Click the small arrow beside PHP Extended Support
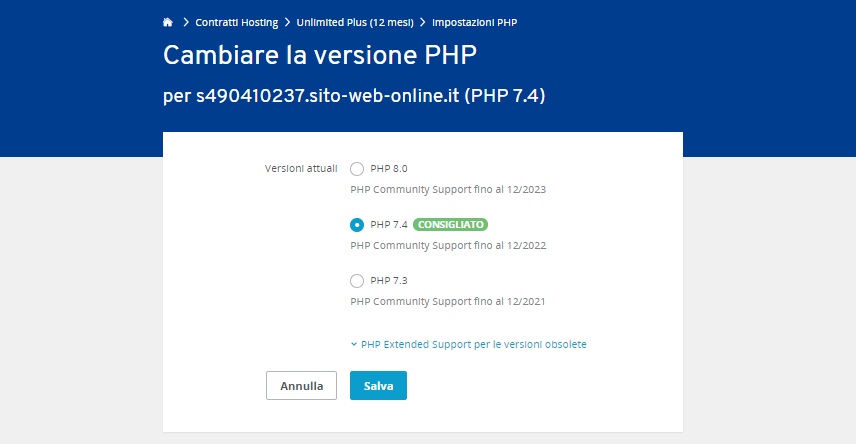Viewport: 856px width, 444px height. [x=354, y=344]
